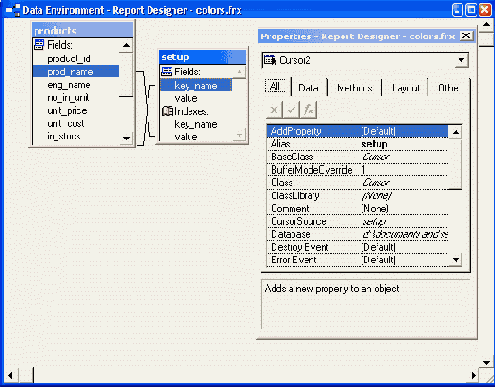495x387 pixels.
Task: Select key_name index under Indexes
Action: [196, 124]
